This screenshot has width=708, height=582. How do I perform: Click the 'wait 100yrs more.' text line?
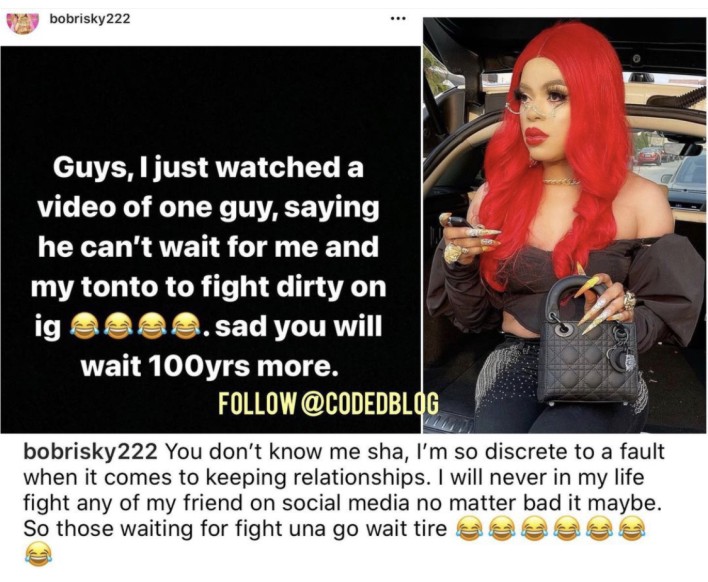click(209, 366)
